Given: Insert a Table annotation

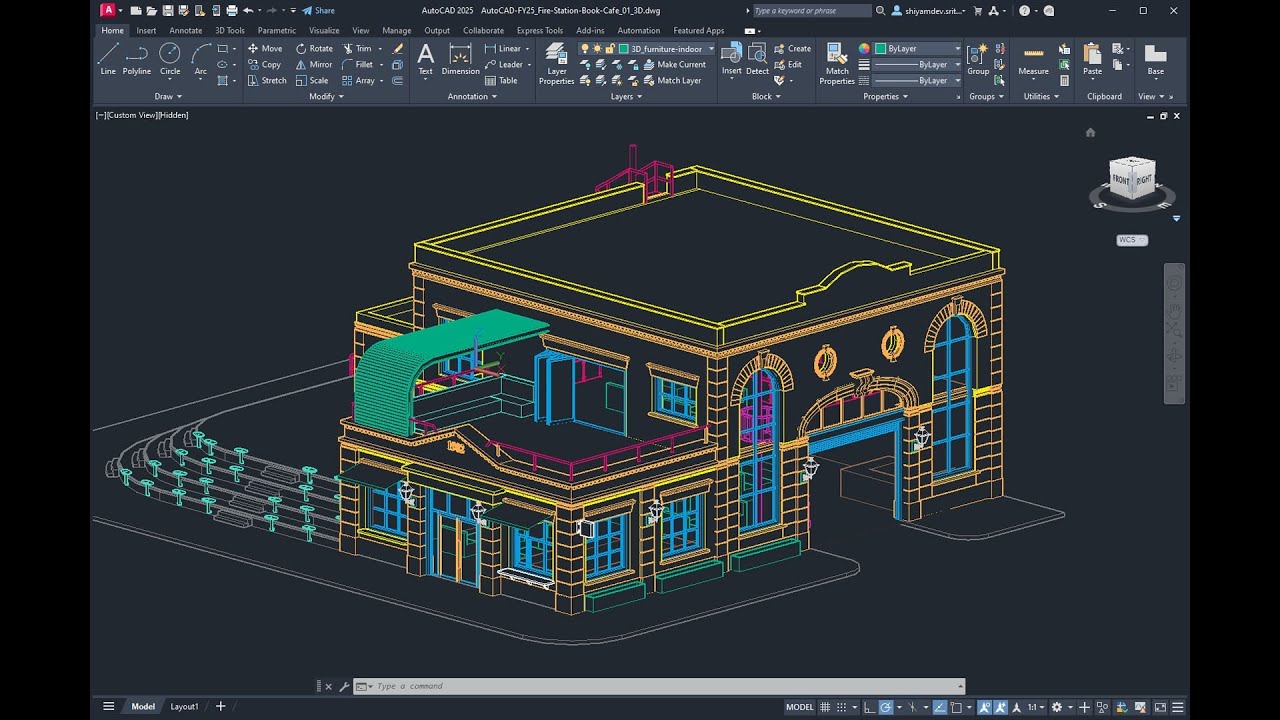Looking at the screenshot, I should pos(501,80).
